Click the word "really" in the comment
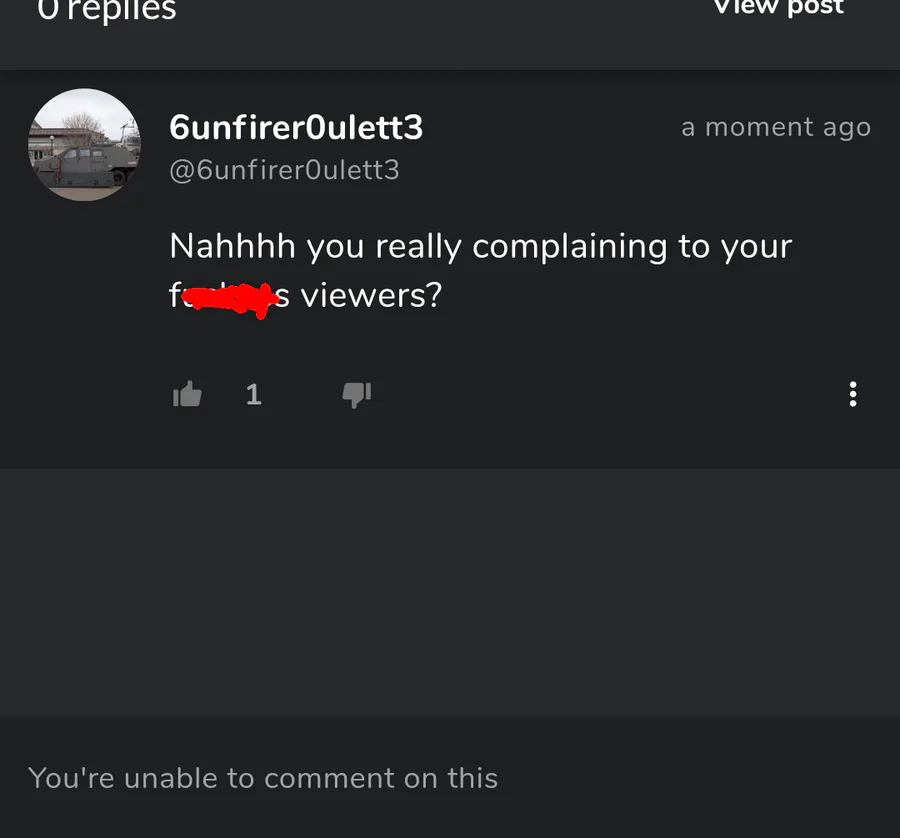This screenshot has height=838, width=900. click(418, 248)
